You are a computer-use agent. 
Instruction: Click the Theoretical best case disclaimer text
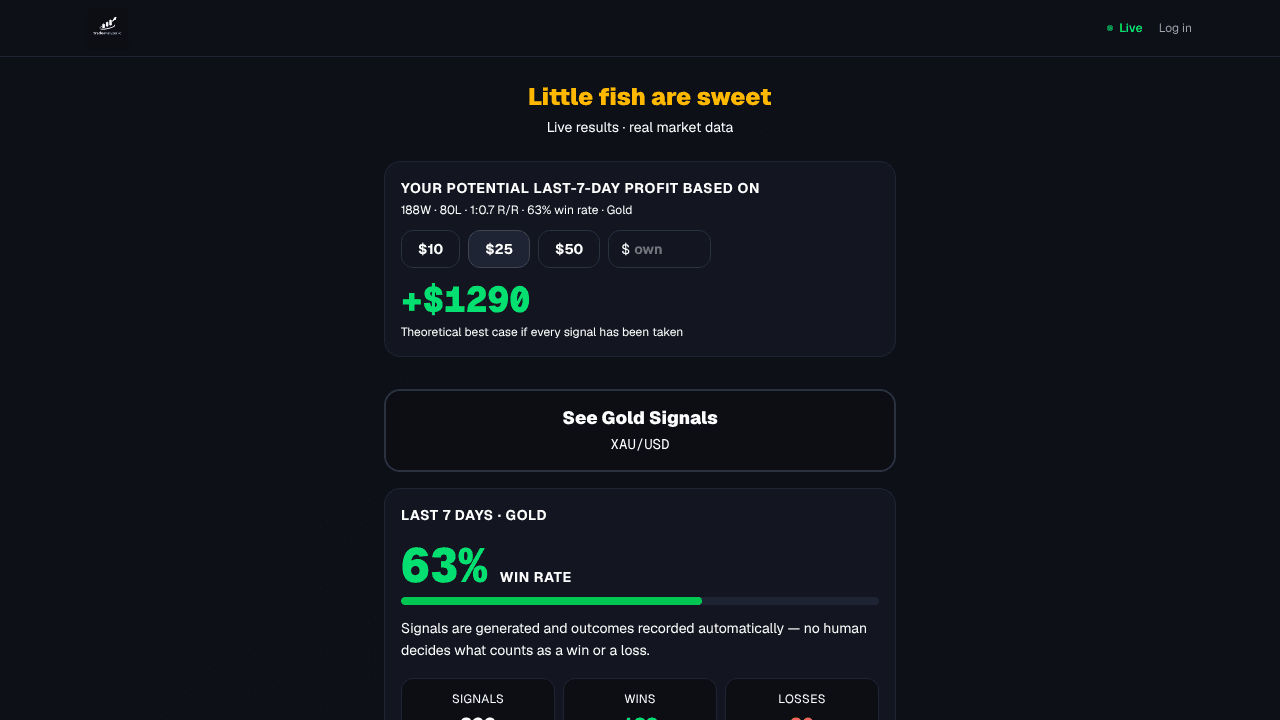tap(542, 332)
